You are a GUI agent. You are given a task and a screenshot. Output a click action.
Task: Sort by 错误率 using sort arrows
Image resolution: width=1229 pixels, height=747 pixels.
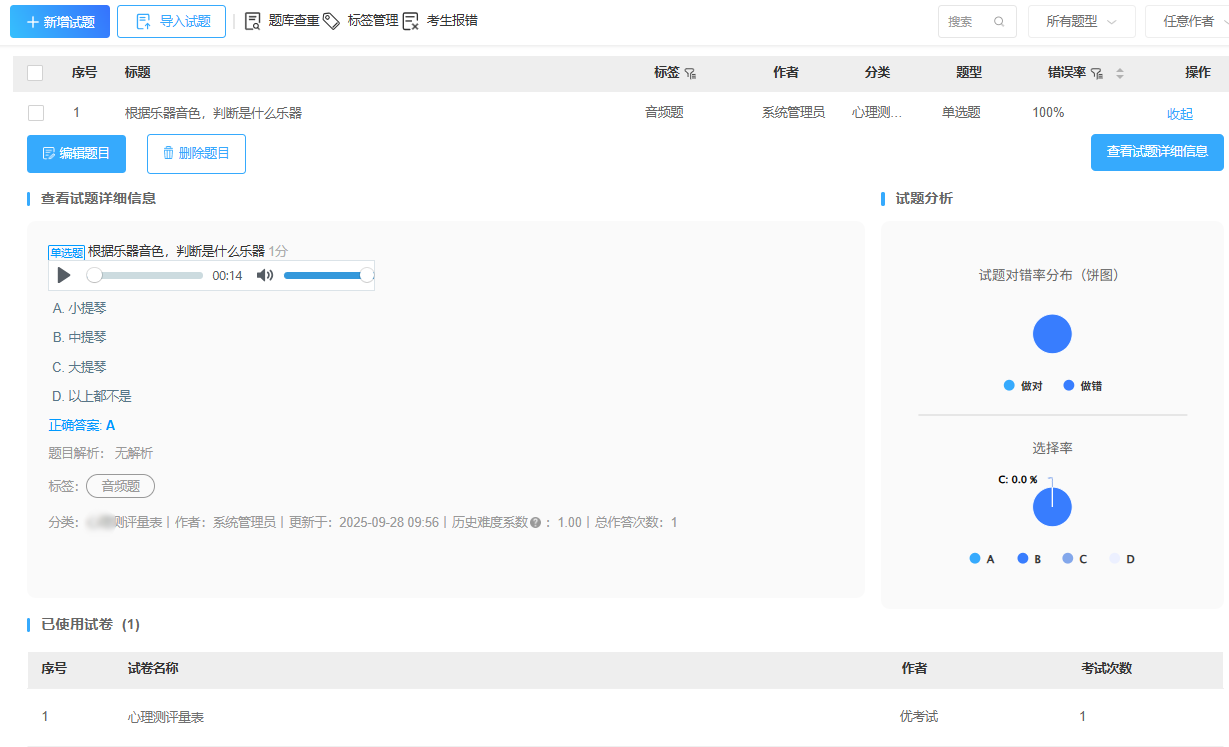pyautogui.click(x=1120, y=73)
